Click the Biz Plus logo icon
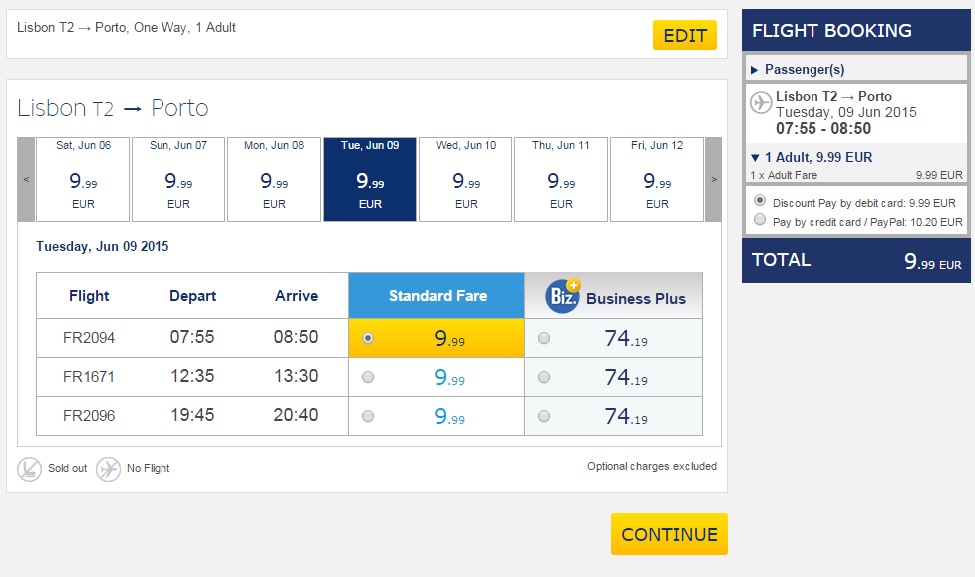The height and width of the screenshot is (577, 975). click(563, 296)
